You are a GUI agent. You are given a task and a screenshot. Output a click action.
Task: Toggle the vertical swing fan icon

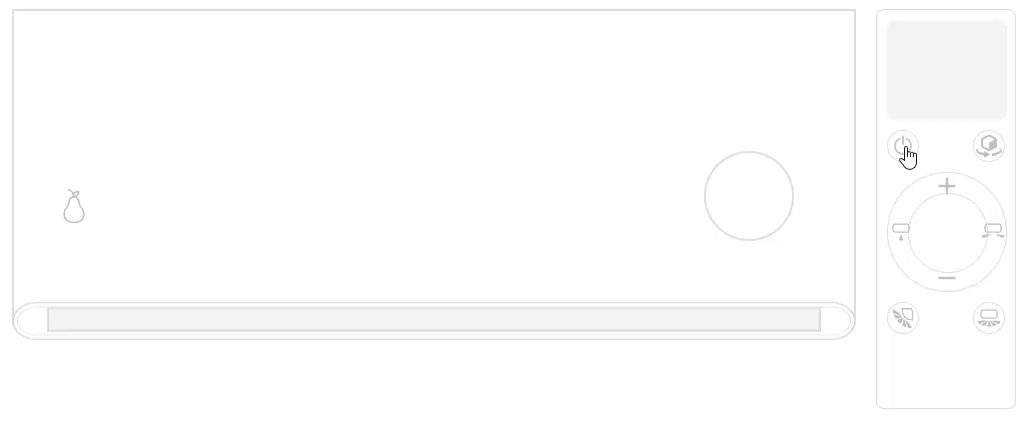[x=902, y=317]
